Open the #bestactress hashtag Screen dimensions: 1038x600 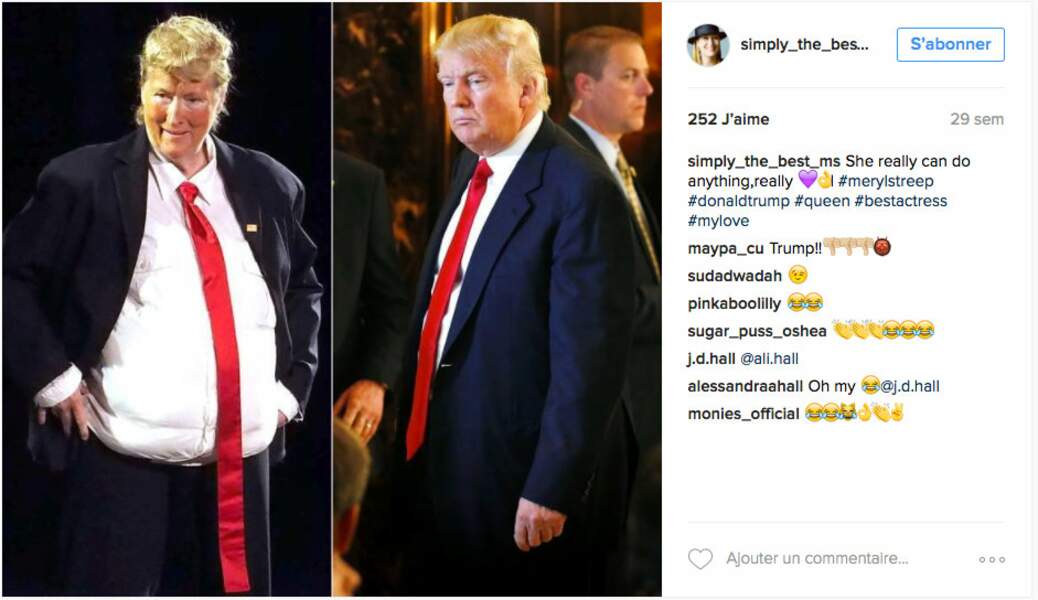[900, 201]
